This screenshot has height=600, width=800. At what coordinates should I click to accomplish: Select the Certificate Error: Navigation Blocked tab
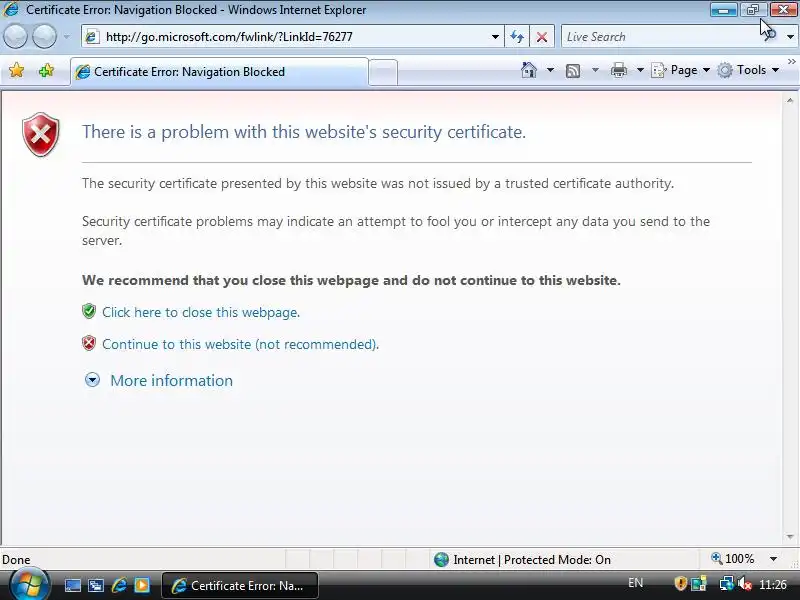pos(219,72)
